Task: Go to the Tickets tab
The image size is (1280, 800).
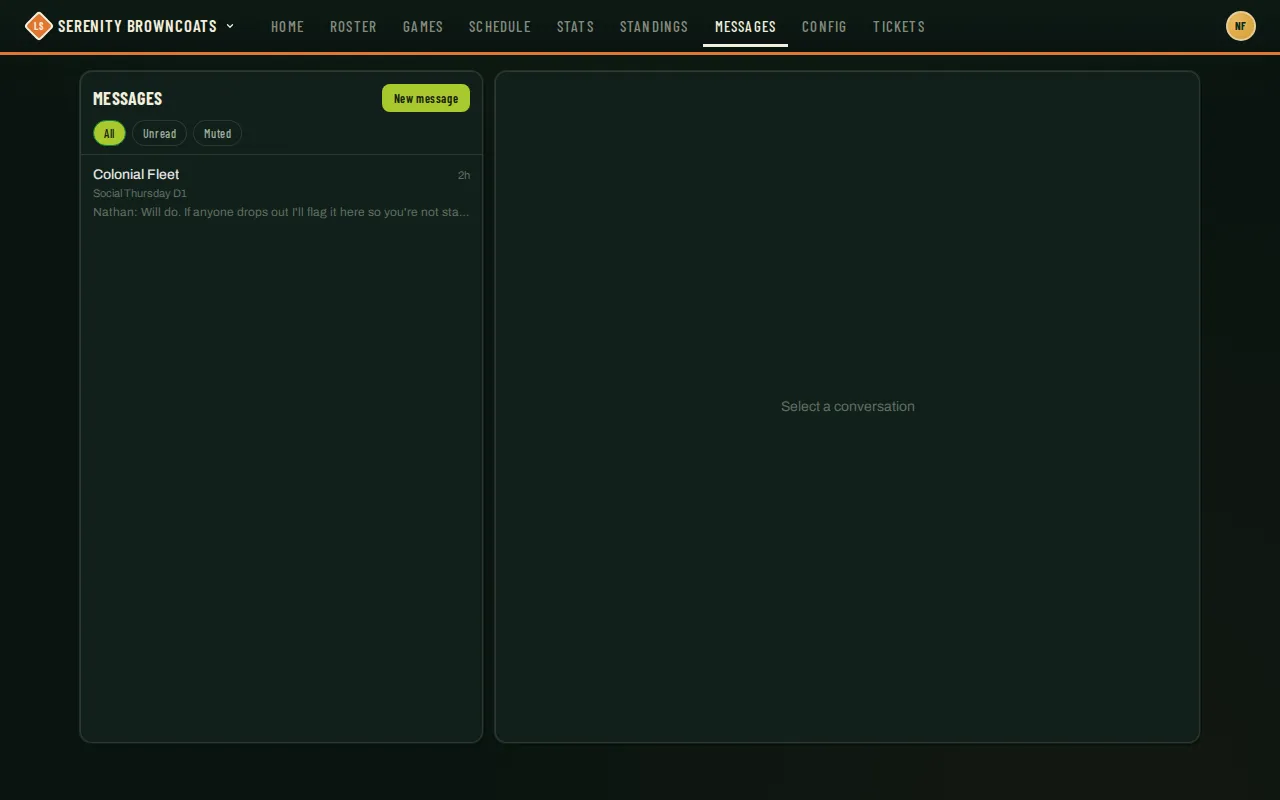Action: (899, 26)
